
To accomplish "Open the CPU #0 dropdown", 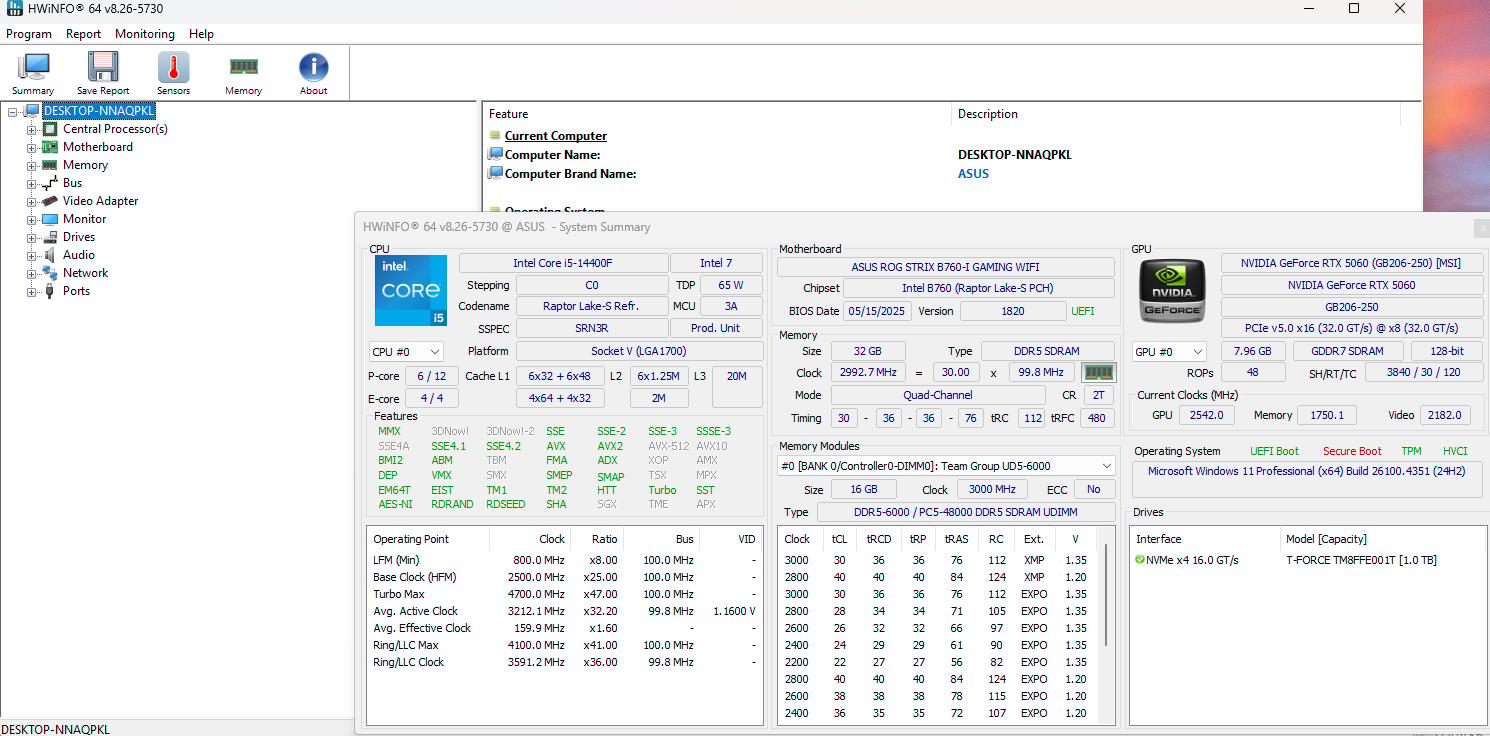I will (406, 352).
